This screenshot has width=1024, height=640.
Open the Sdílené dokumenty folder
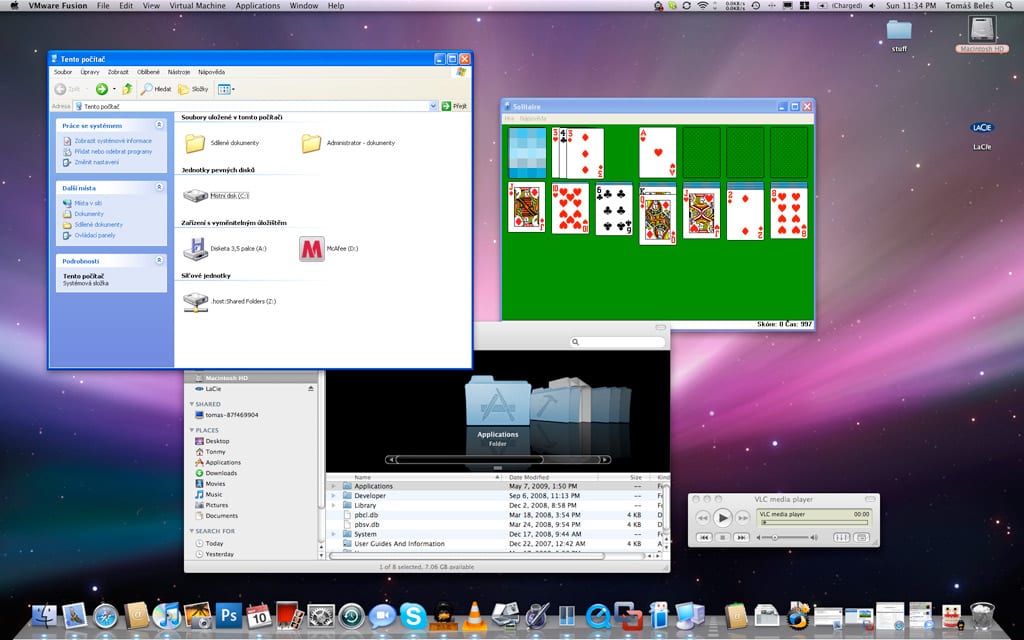(195, 143)
